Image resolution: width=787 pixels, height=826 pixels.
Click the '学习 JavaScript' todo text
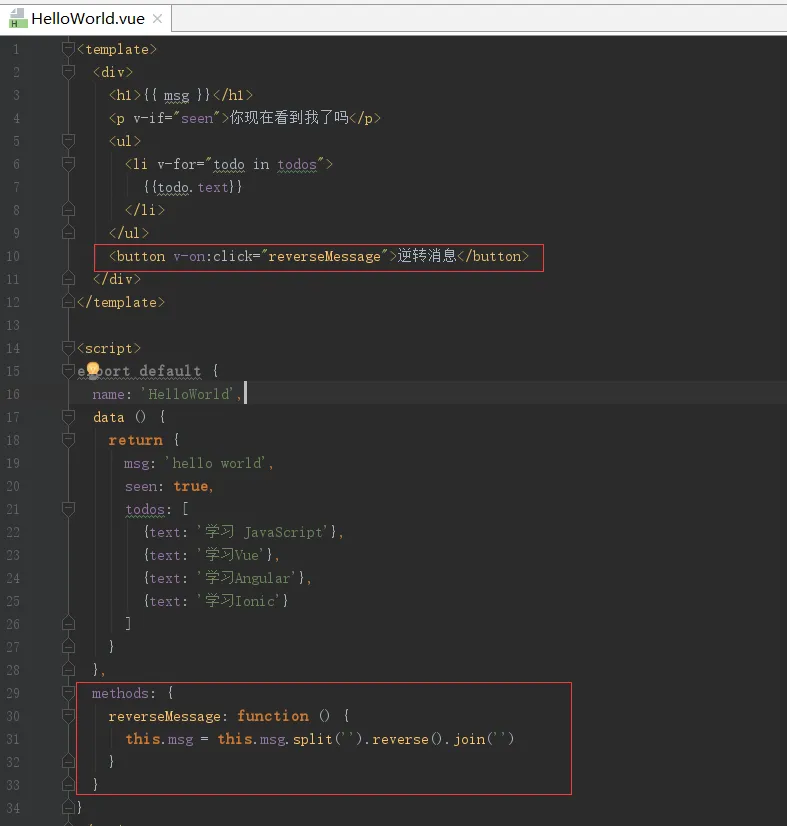coord(263,532)
